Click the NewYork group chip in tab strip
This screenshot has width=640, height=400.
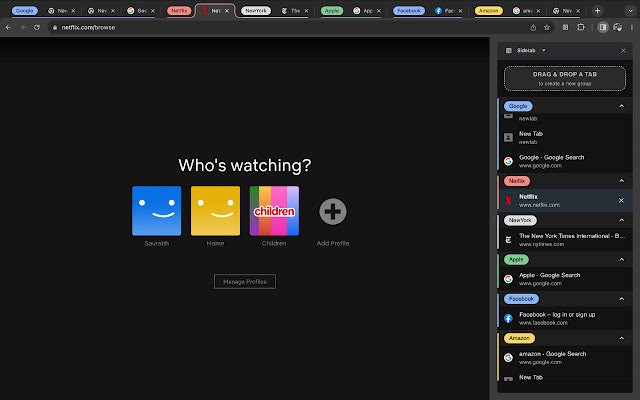256,11
